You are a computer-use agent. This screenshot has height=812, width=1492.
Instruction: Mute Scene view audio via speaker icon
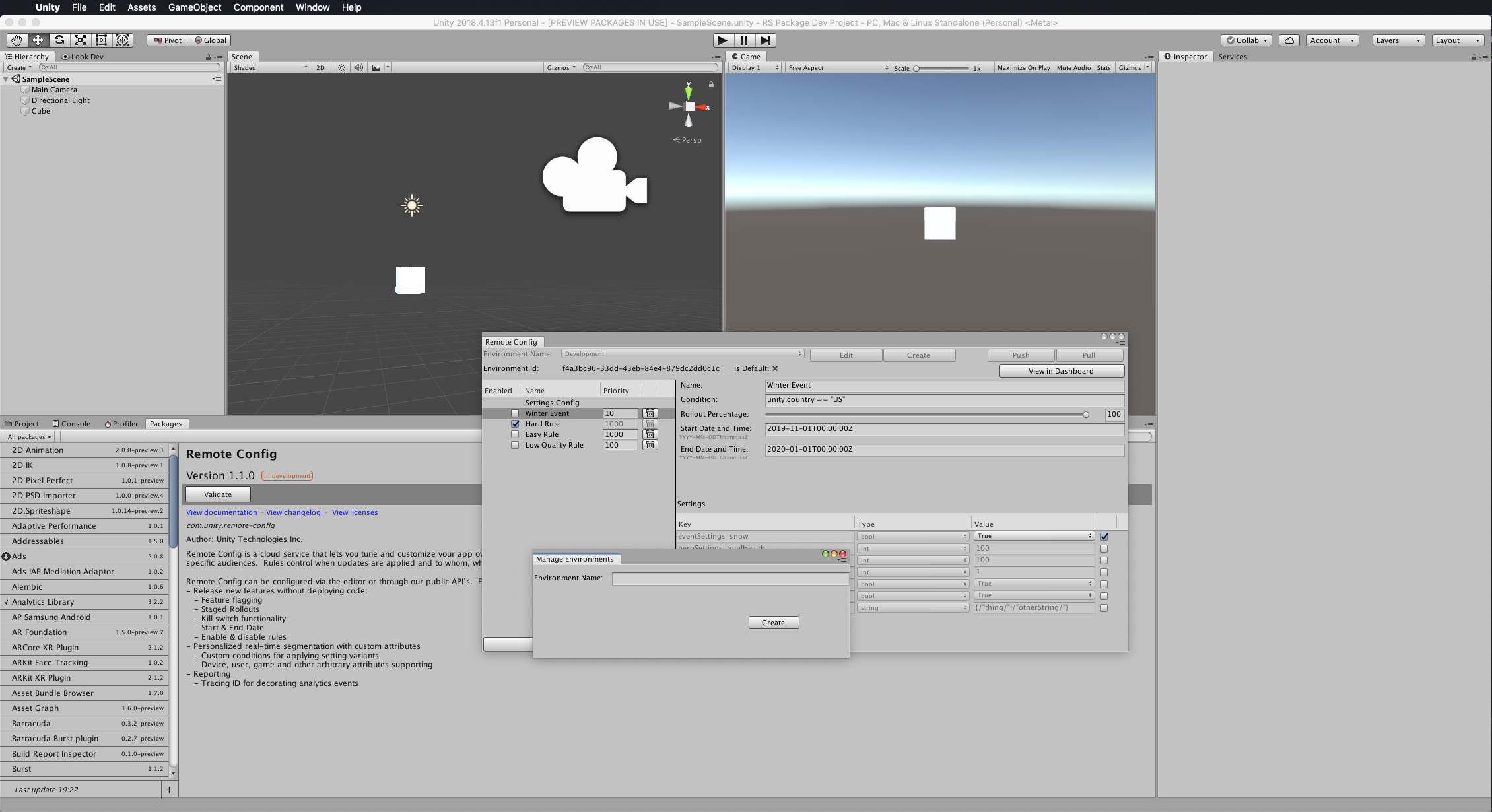[x=358, y=67]
